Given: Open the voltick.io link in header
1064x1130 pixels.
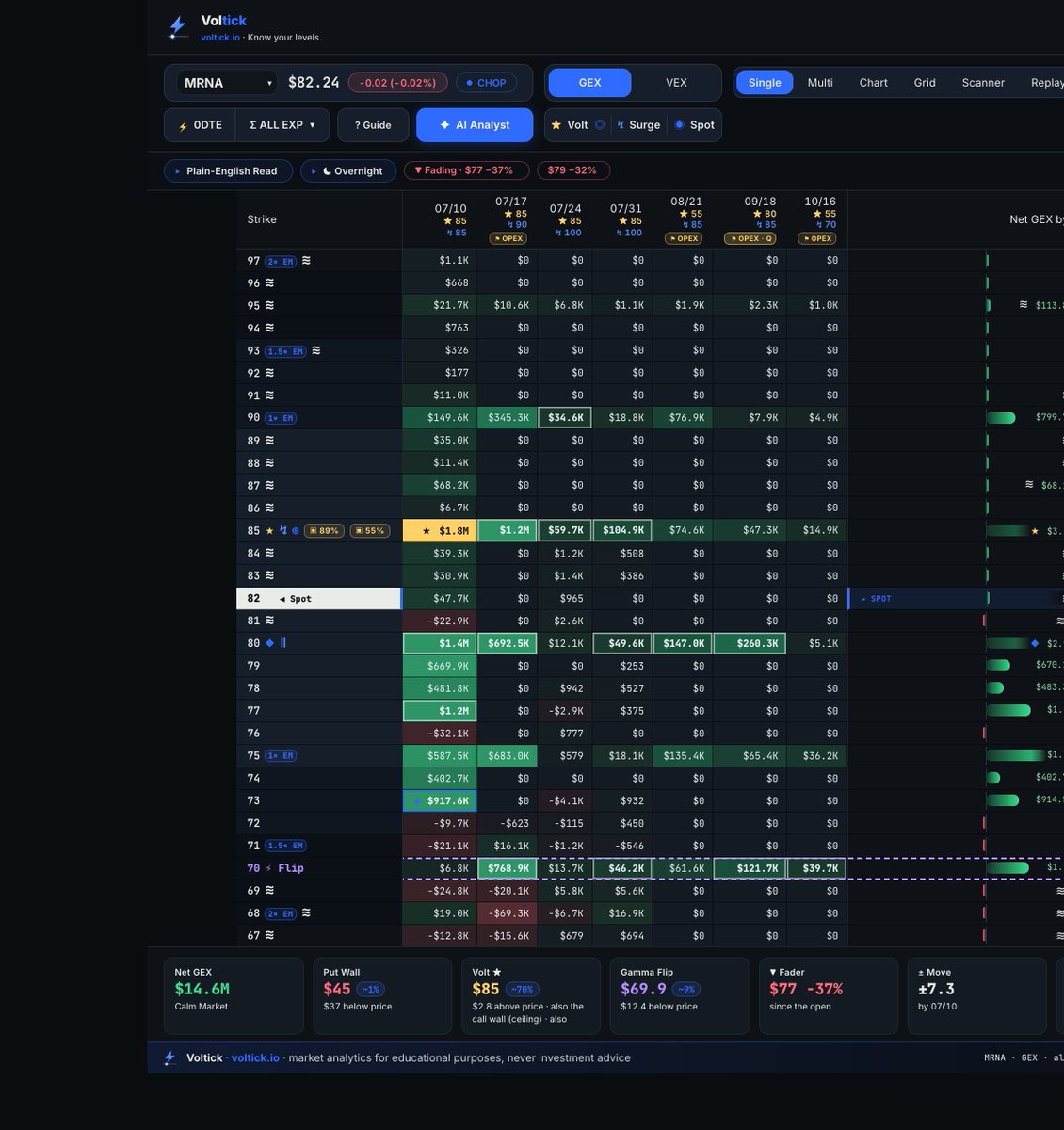Looking at the screenshot, I should point(220,38).
